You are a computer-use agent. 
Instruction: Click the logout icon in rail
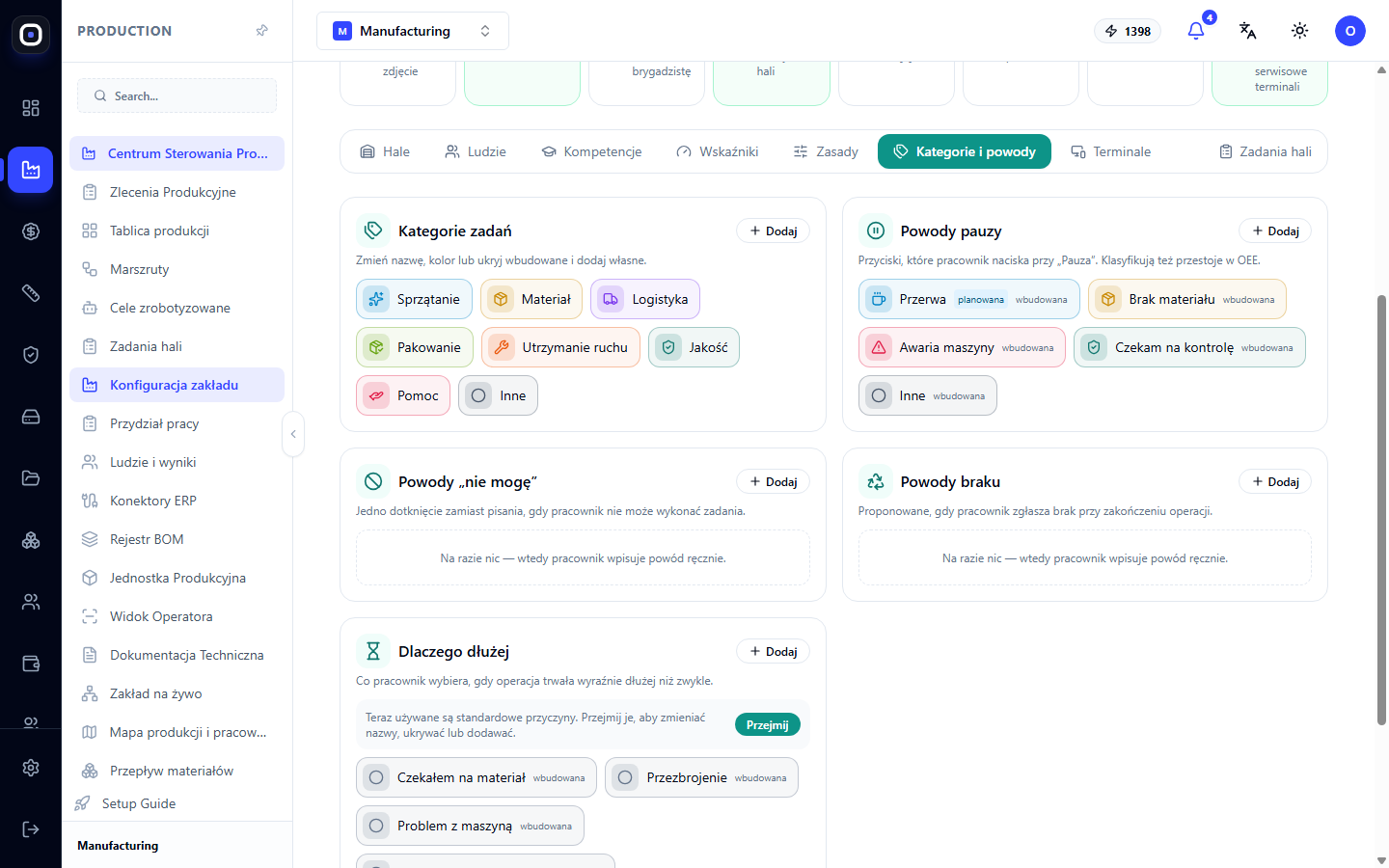pos(31,829)
